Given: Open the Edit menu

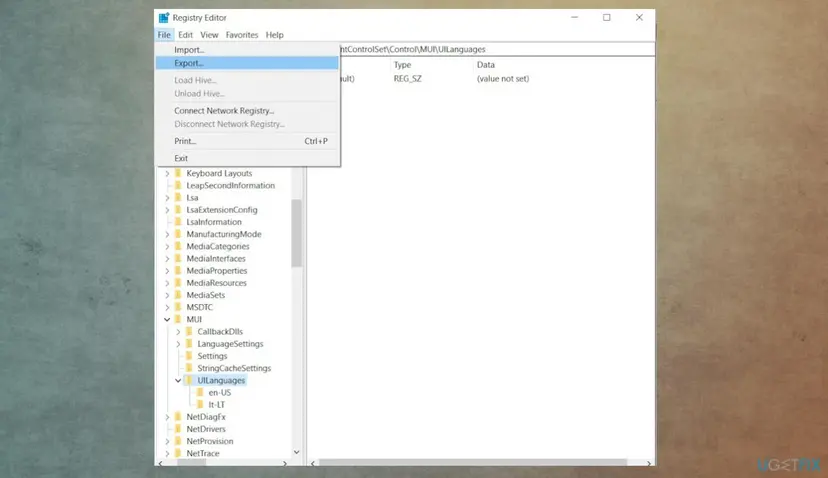Looking at the screenshot, I should coord(185,35).
